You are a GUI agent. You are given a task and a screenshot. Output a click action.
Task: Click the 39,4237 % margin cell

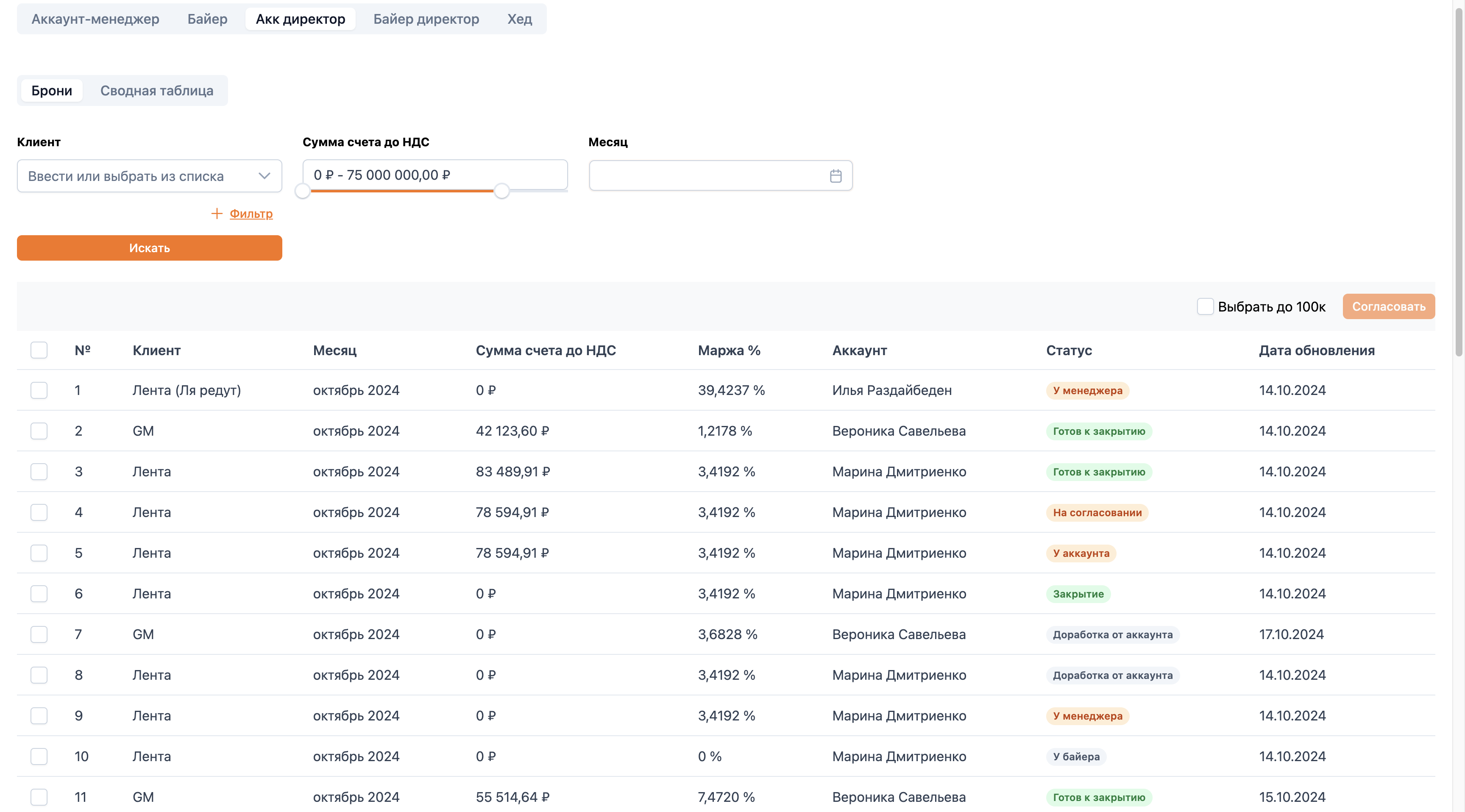click(x=731, y=390)
